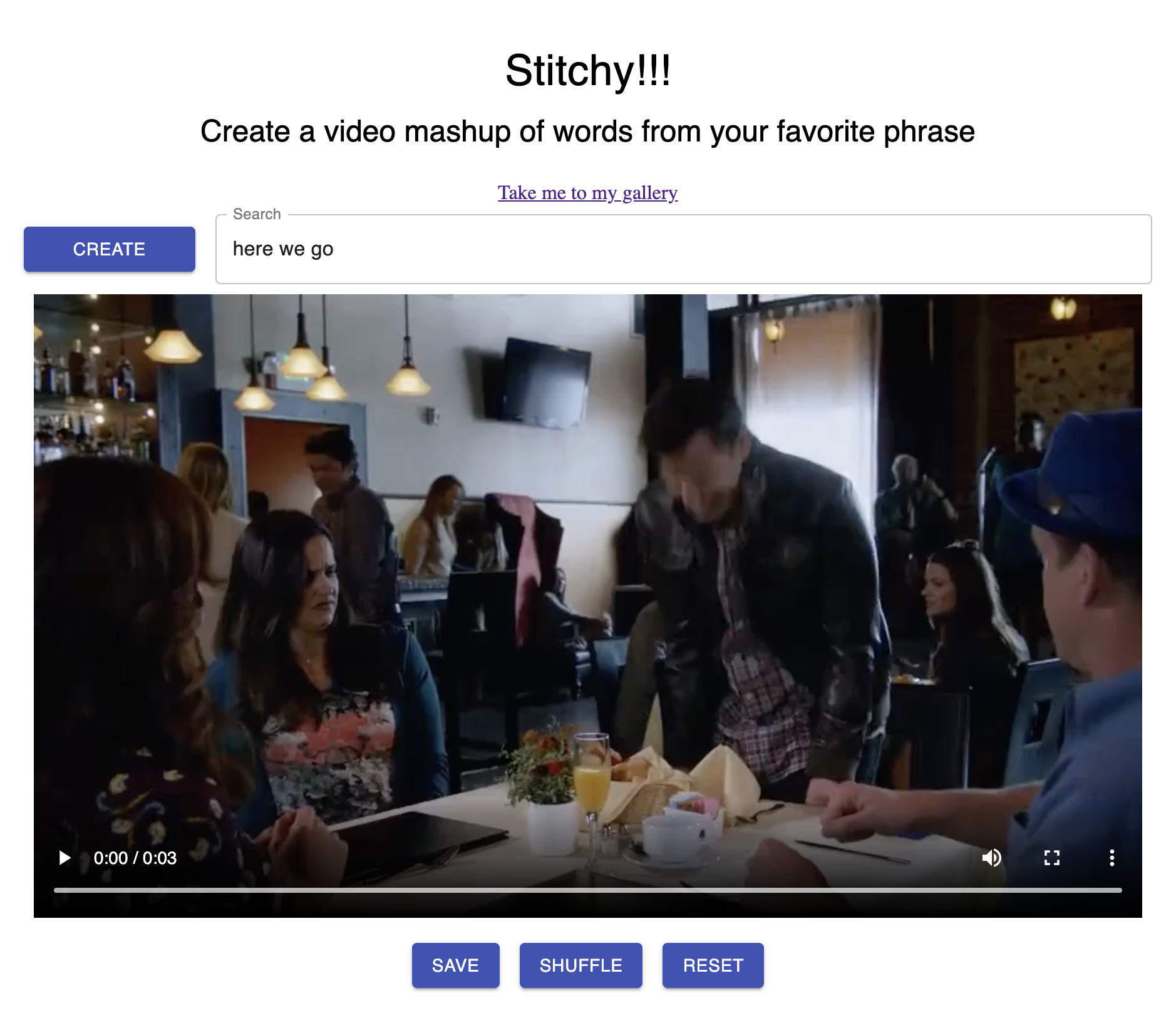Viewport: 1176px width, 1013px height.
Task: Click the small "Search" field label
Action: pyautogui.click(x=257, y=214)
